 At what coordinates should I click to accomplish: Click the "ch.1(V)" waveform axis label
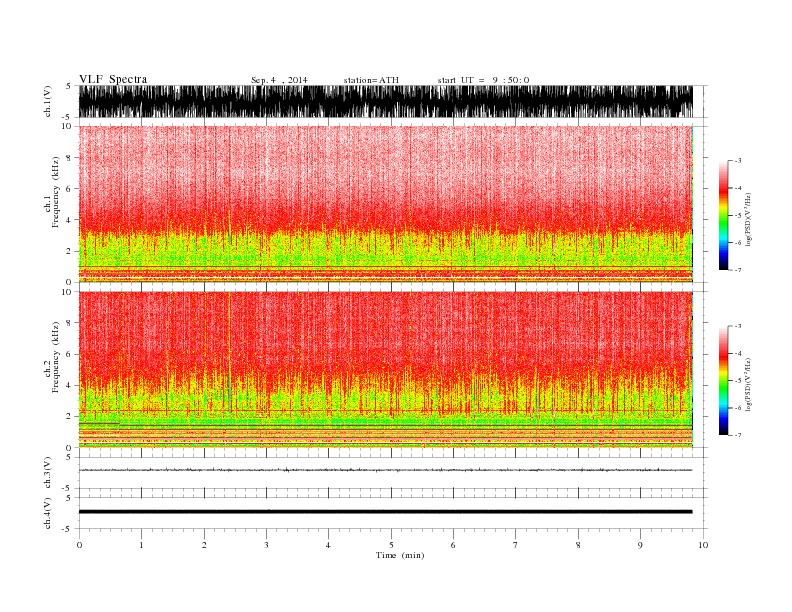point(48,101)
